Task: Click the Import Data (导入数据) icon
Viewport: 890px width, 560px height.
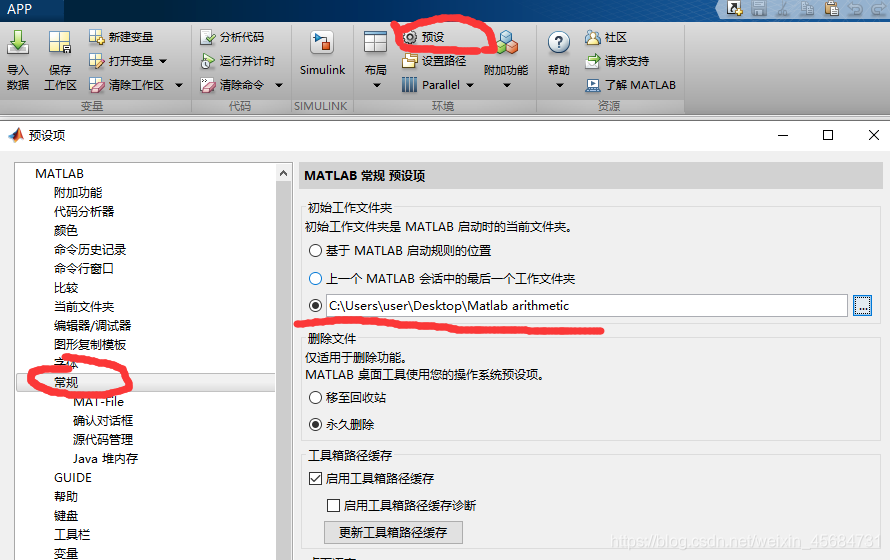Action: 18,43
